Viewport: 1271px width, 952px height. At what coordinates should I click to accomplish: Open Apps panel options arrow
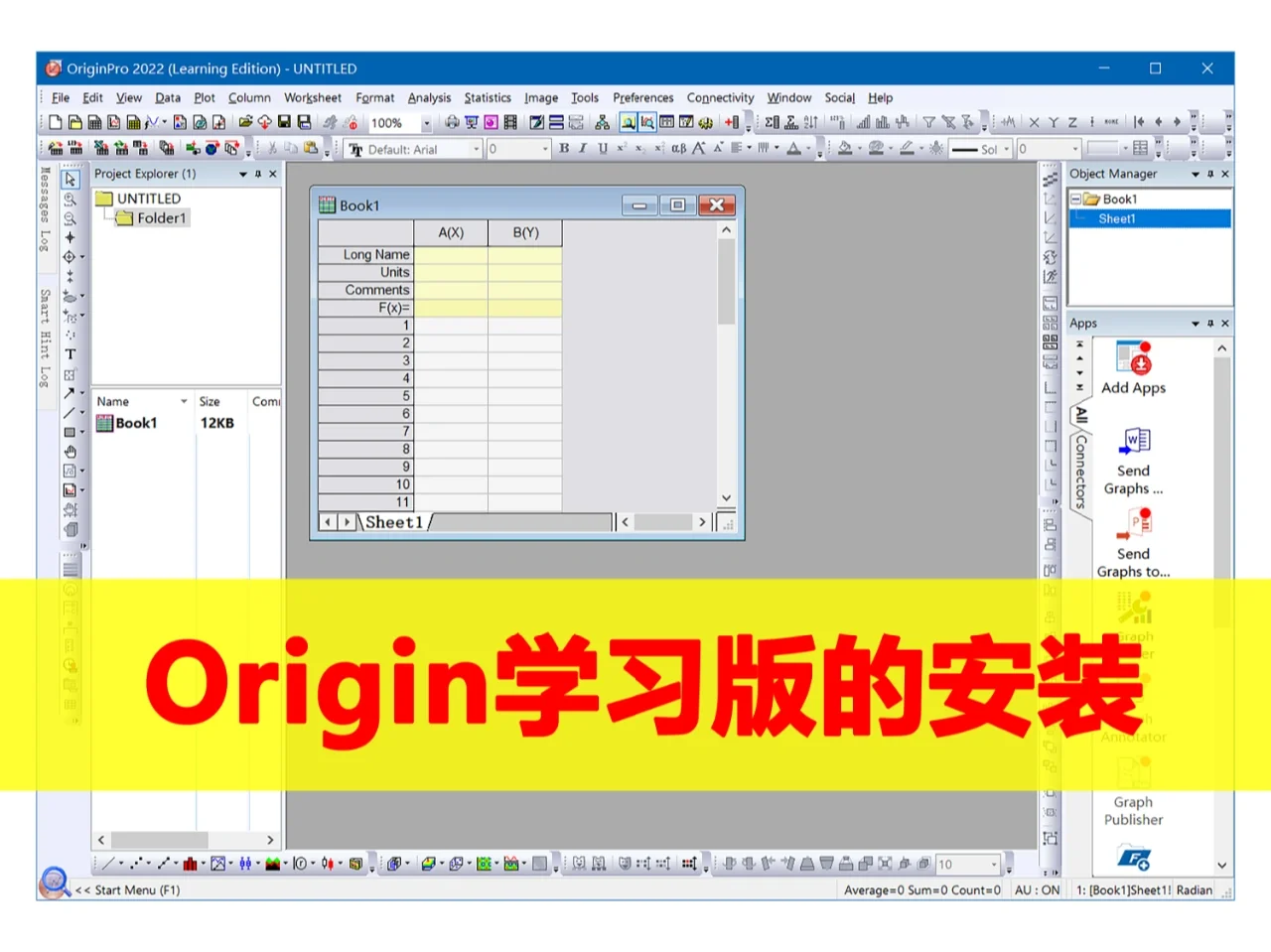point(1196,324)
